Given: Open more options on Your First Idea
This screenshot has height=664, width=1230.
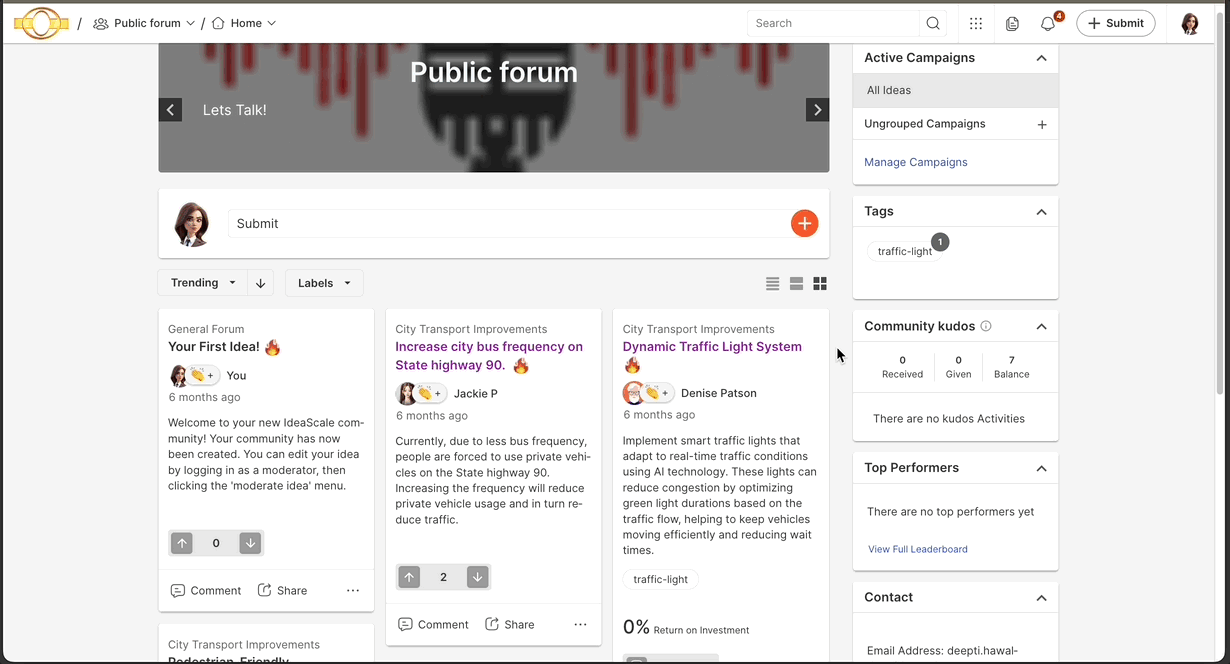Looking at the screenshot, I should pos(353,591).
